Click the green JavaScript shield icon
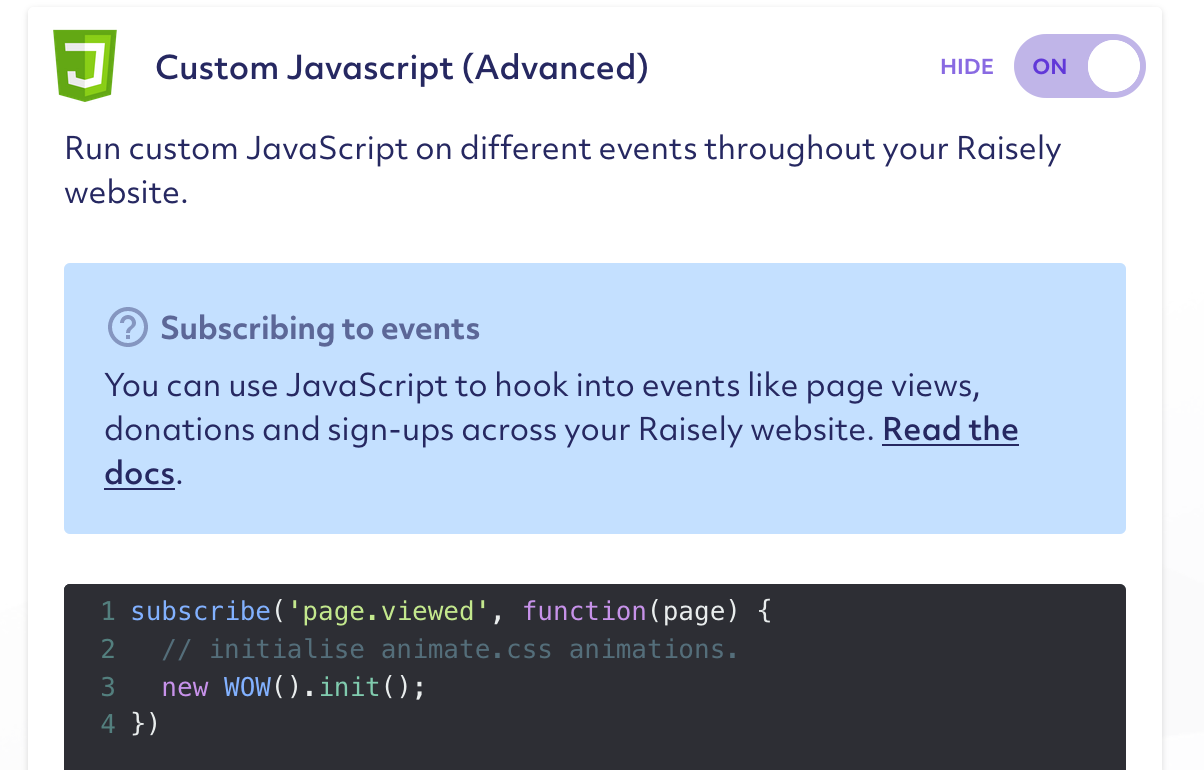This screenshot has width=1204, height=770. (85, 66)
